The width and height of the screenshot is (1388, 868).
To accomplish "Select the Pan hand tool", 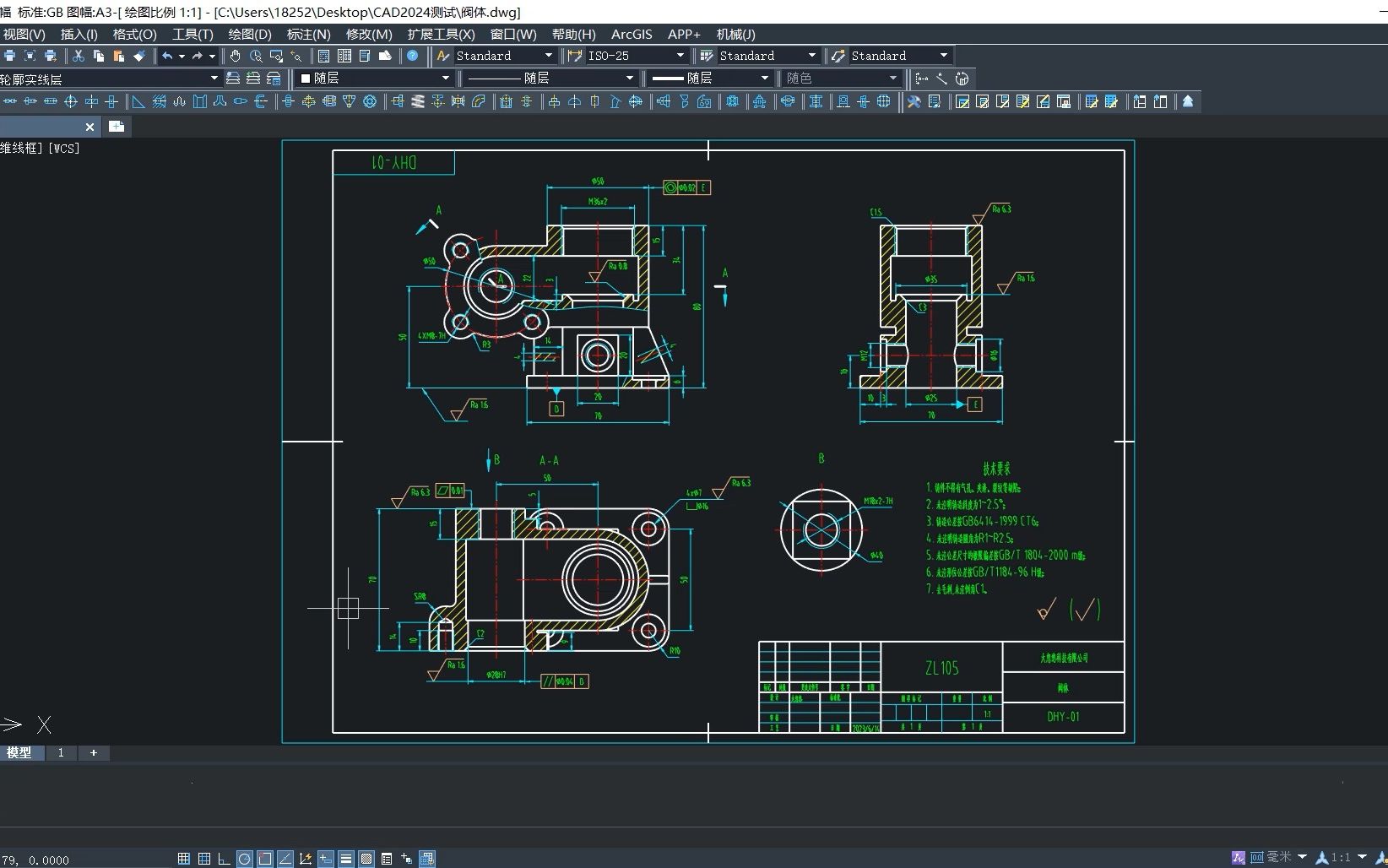I will [236, 56].
